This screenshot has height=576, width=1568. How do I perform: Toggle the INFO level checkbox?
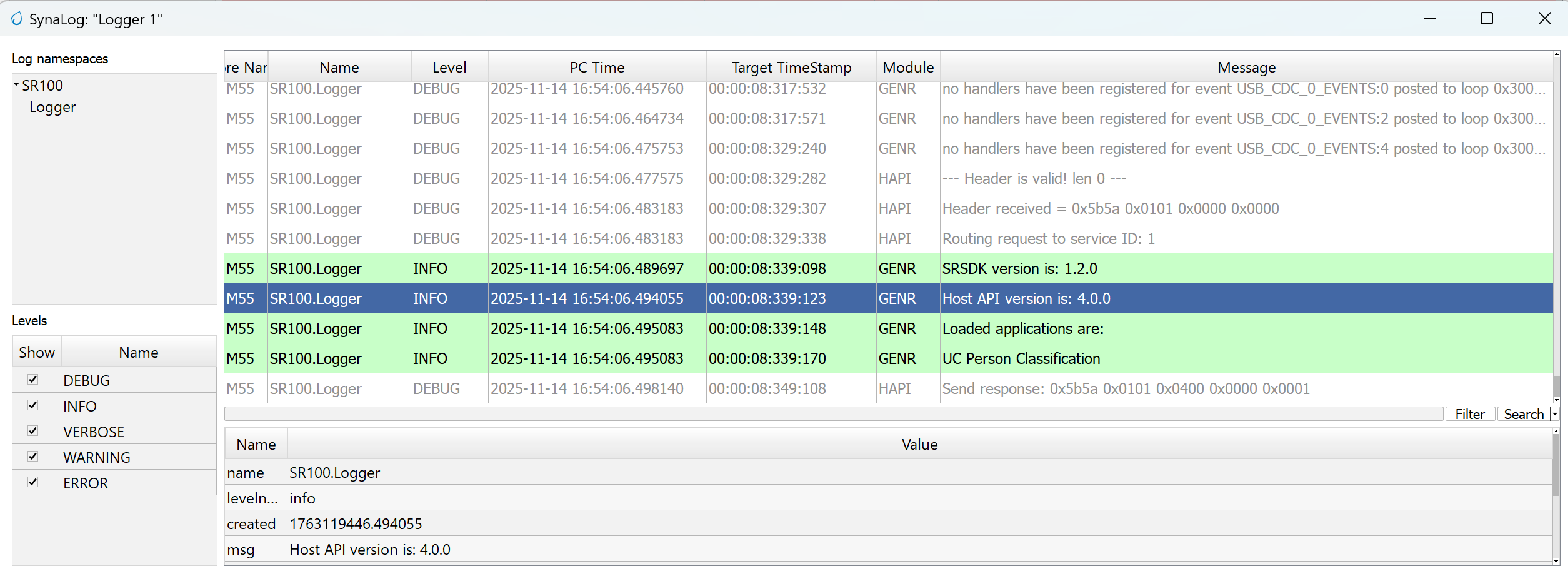pos(33,405)
